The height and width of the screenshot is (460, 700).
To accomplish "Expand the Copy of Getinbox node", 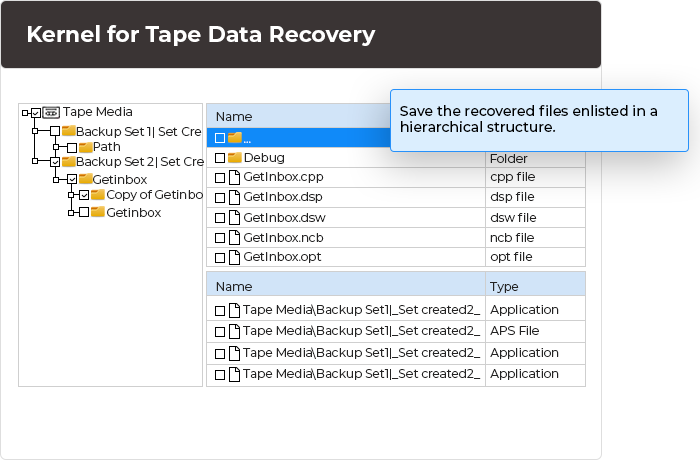I will [x=71, y=195].
